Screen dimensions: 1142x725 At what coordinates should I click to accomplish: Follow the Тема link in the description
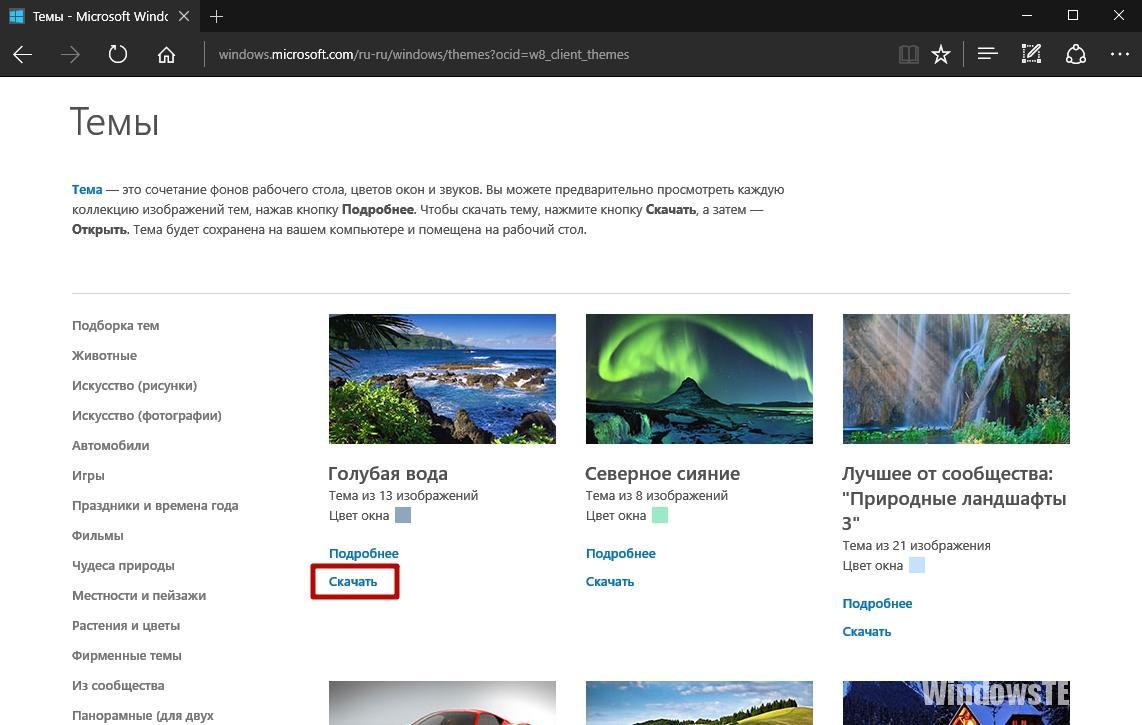point(87,189)
